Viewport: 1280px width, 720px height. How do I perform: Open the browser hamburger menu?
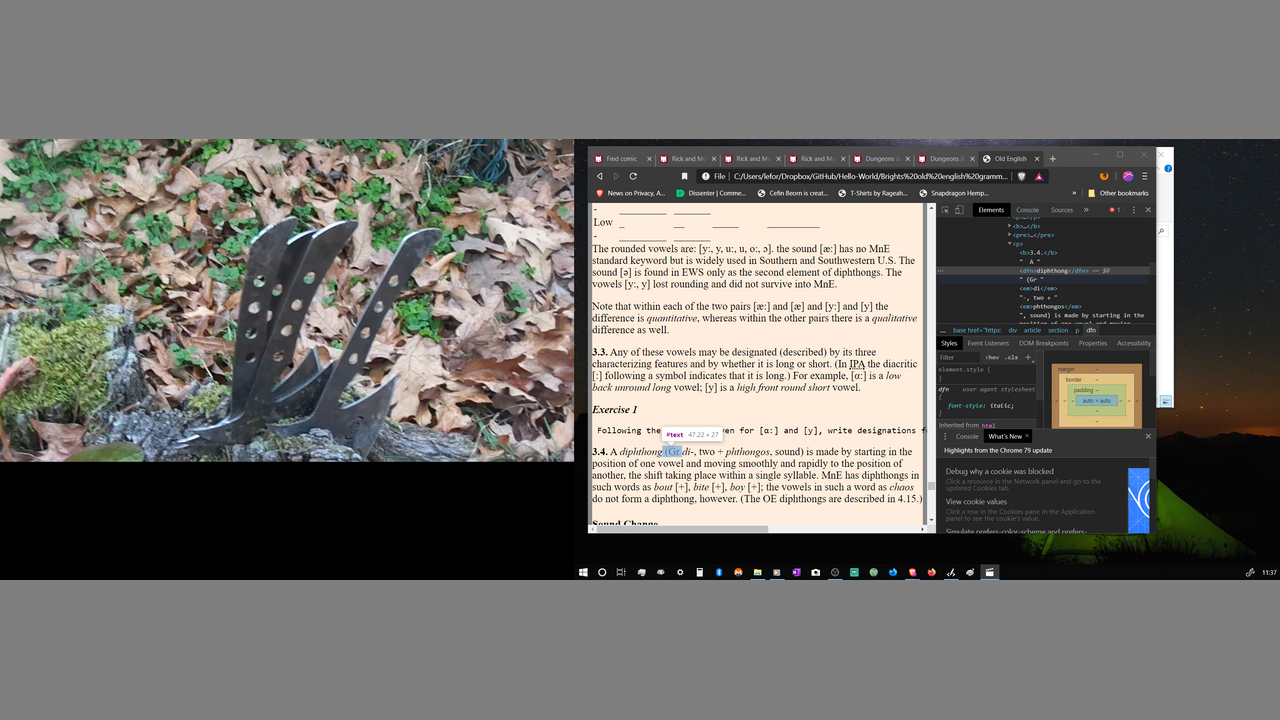(x=1145, y=176)
